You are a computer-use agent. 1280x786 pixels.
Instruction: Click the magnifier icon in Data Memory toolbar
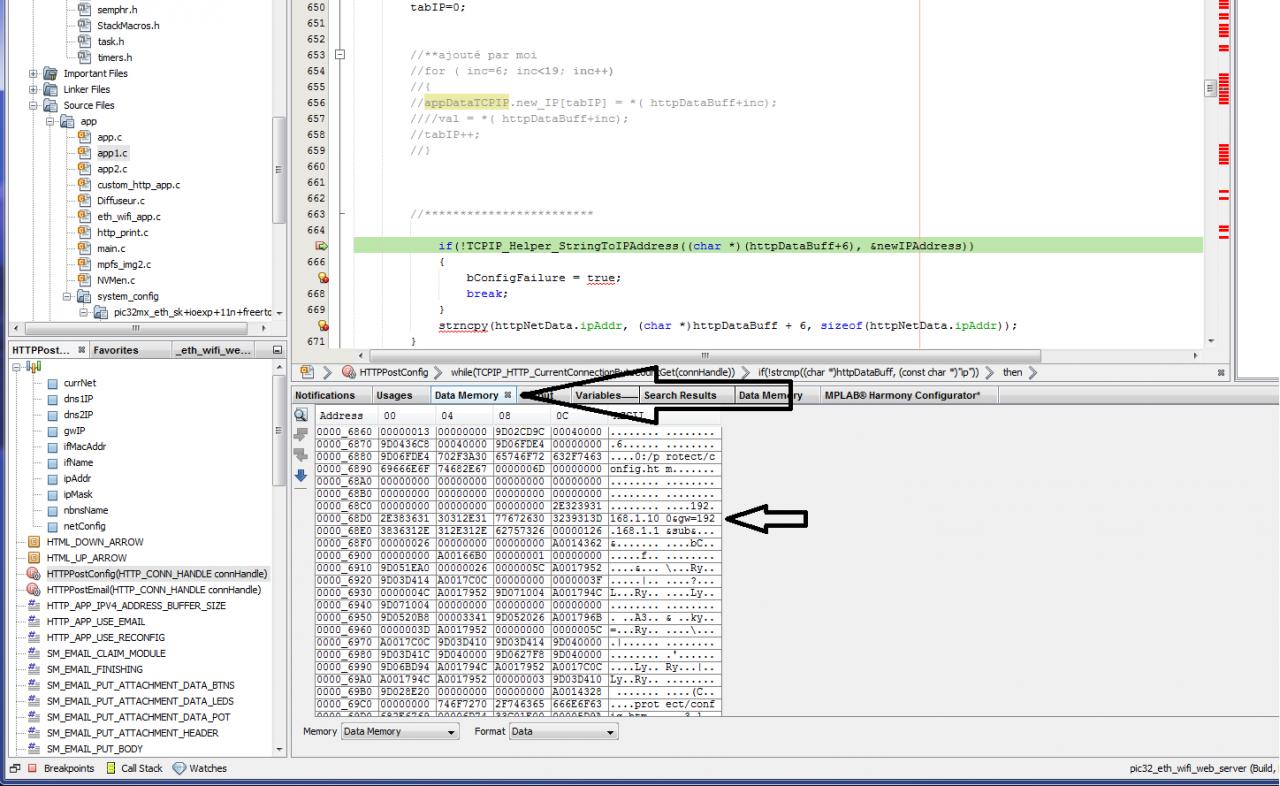coord(300,415)
